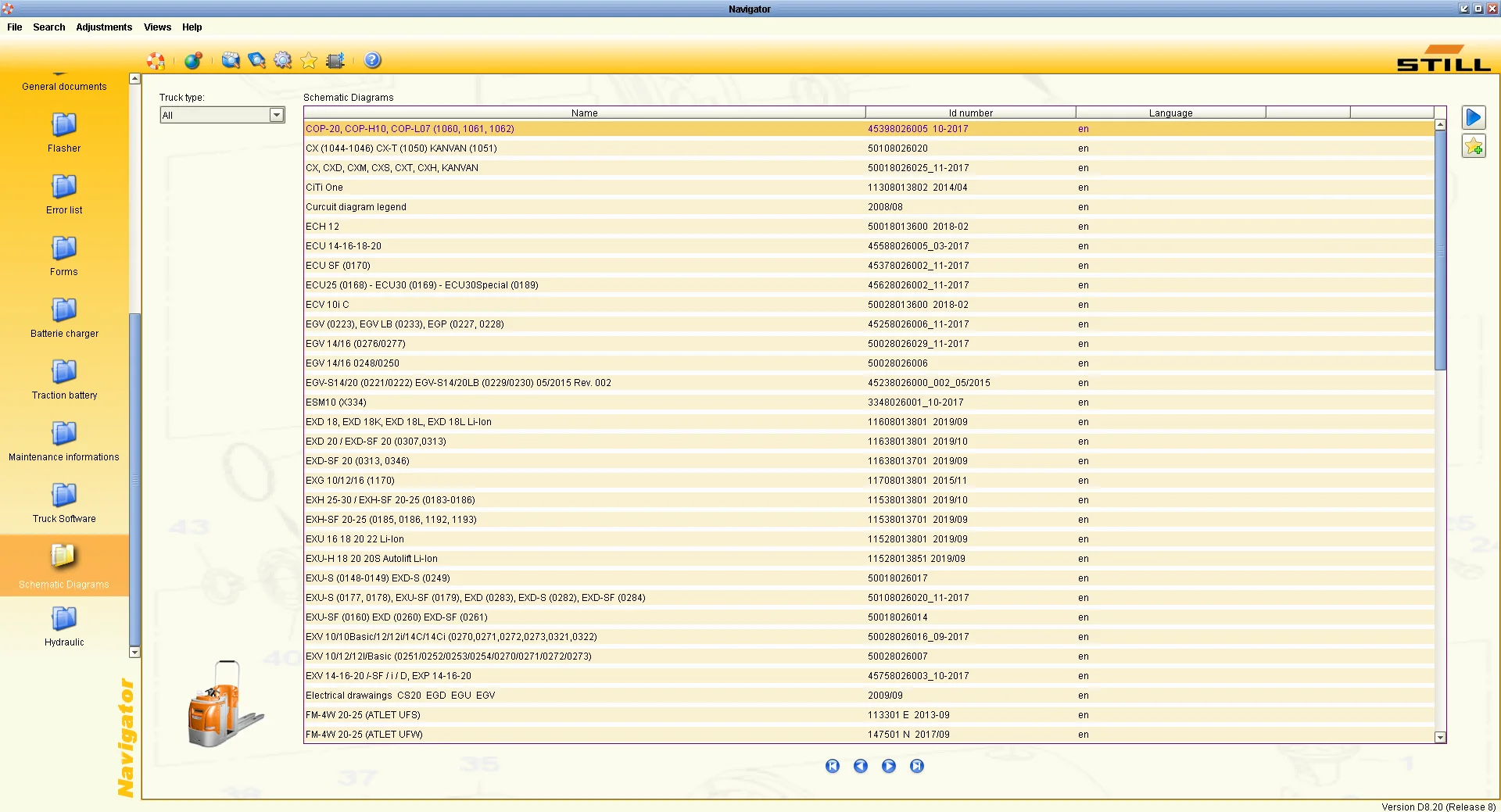1501x812 pixels.
Task: Sort the table by Name column header
Action: pyautogui.click(x=585, y=113)
